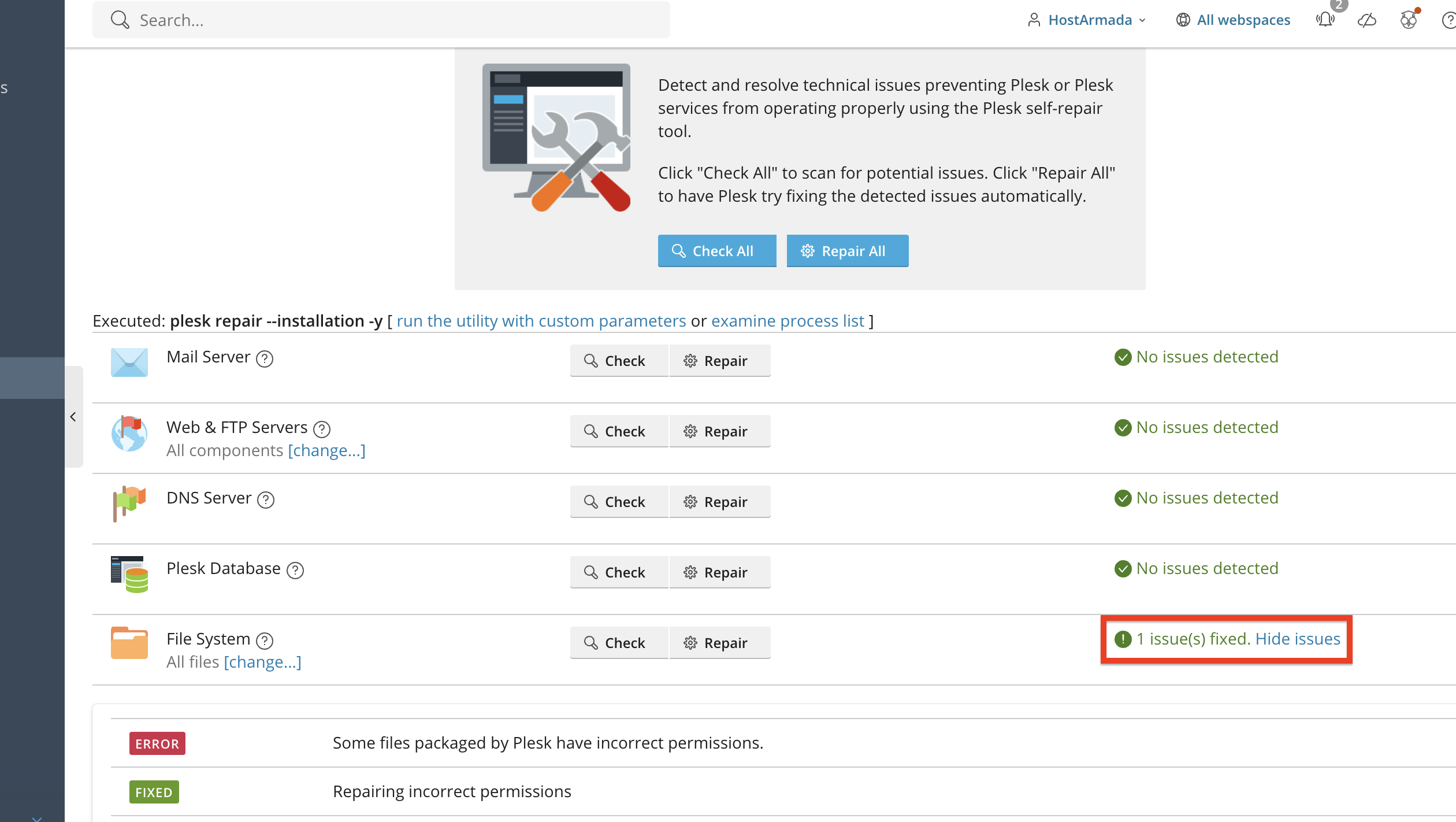Click the crossed-out cloud icon in header
This screenshot has width=1456, height=822.
1367,20
